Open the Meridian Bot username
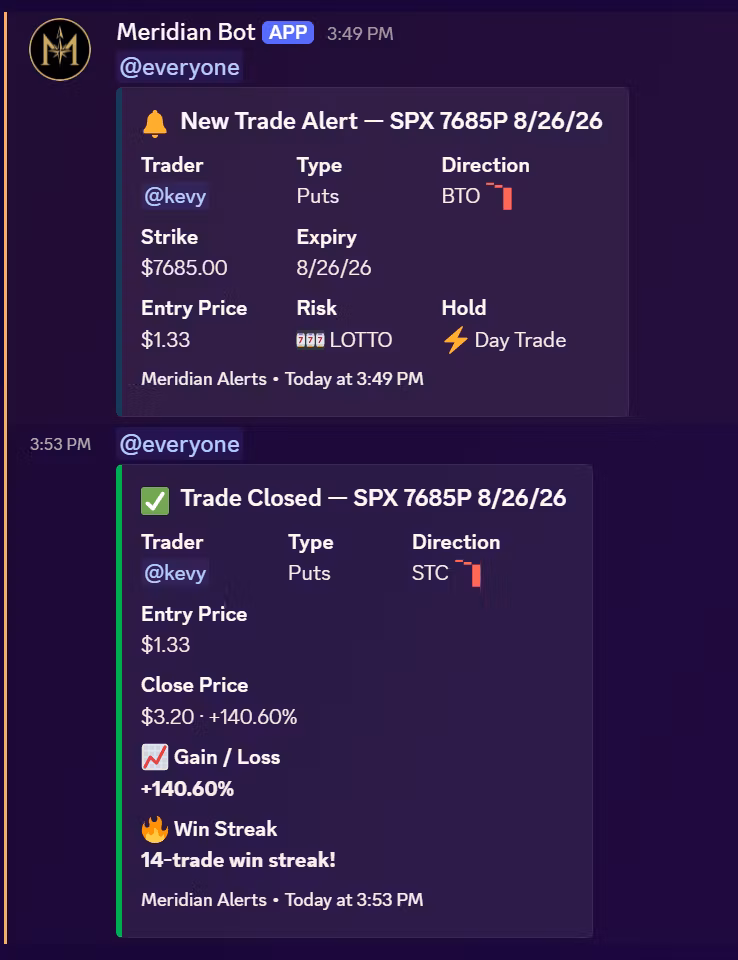 coord(186,32)
